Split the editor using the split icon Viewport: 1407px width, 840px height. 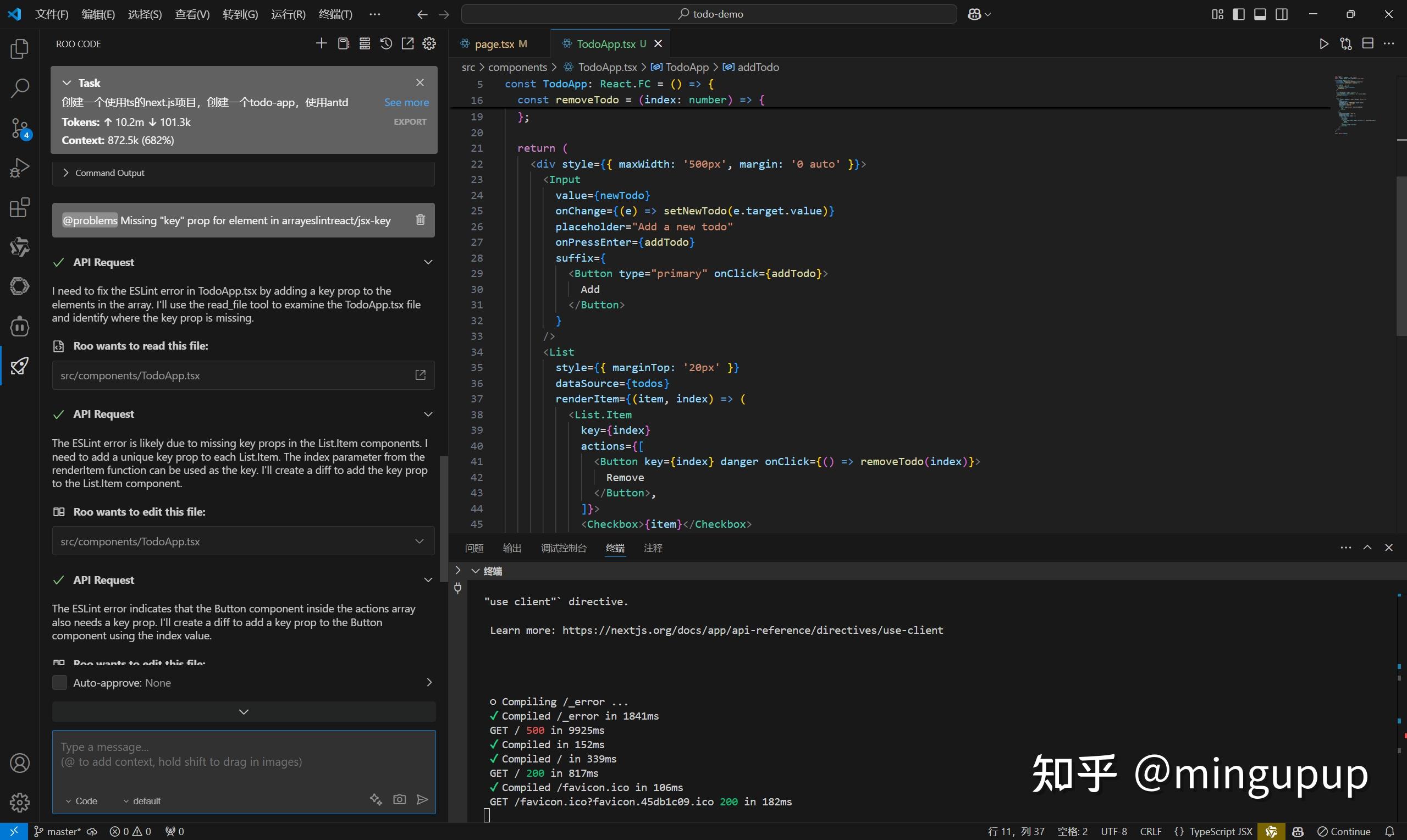[x=1369, y=43]
